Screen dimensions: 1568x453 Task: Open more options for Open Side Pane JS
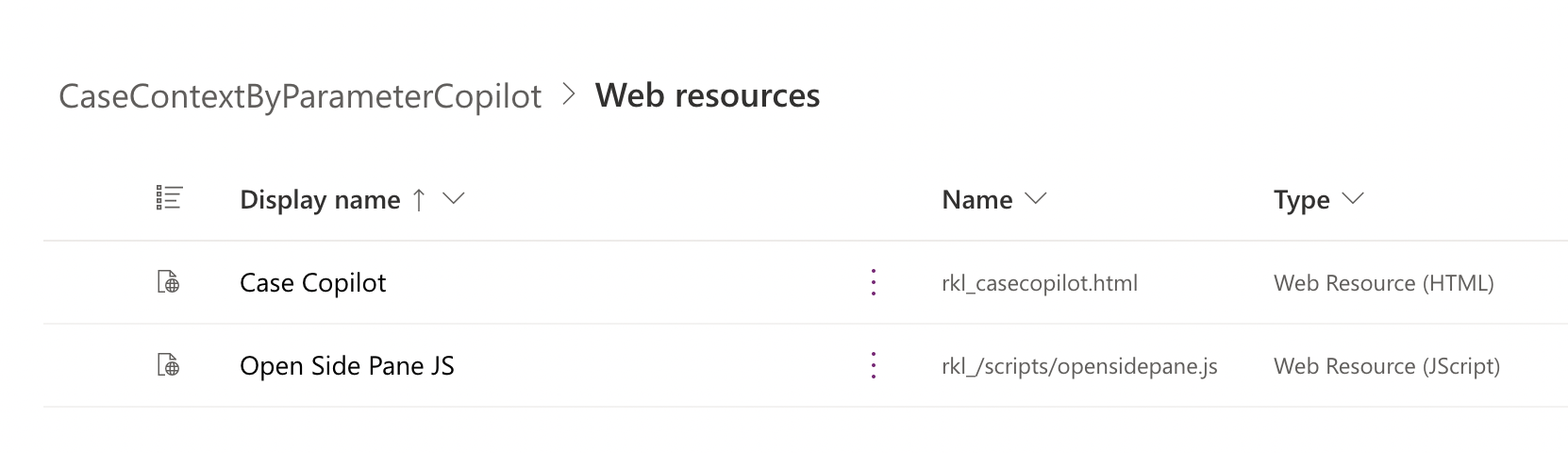874,365
